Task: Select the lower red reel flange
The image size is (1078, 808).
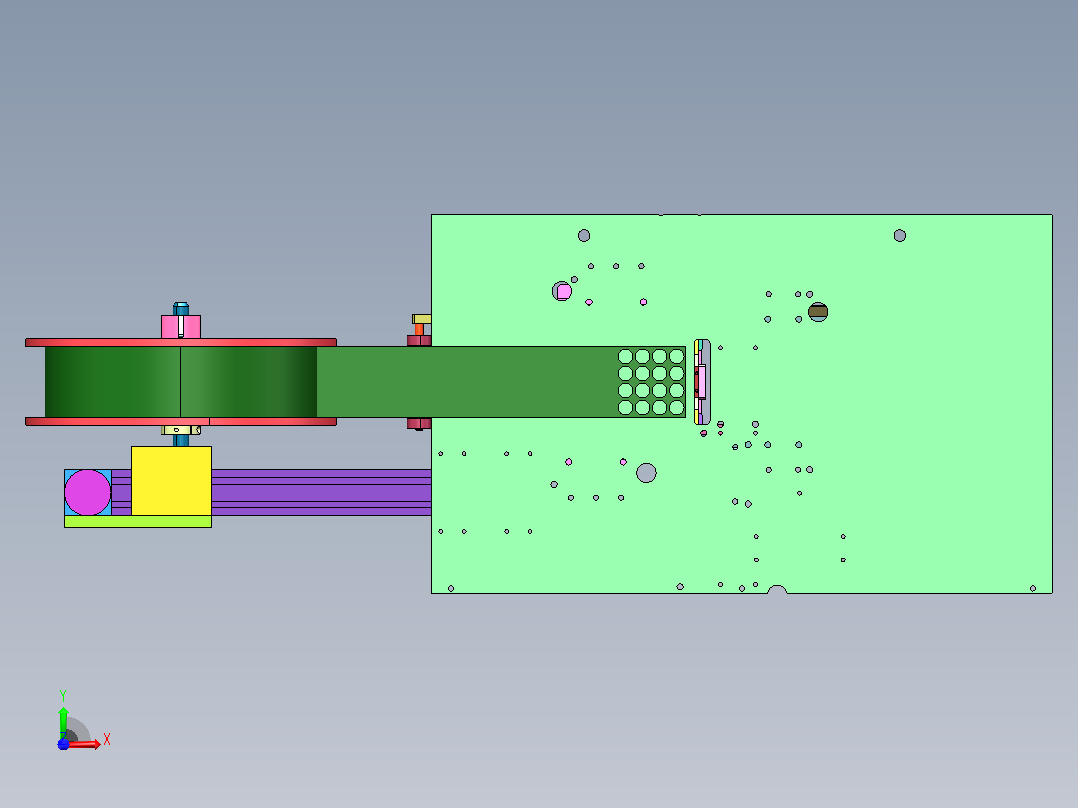Action: pyautogui.click(x=181, y=422)
